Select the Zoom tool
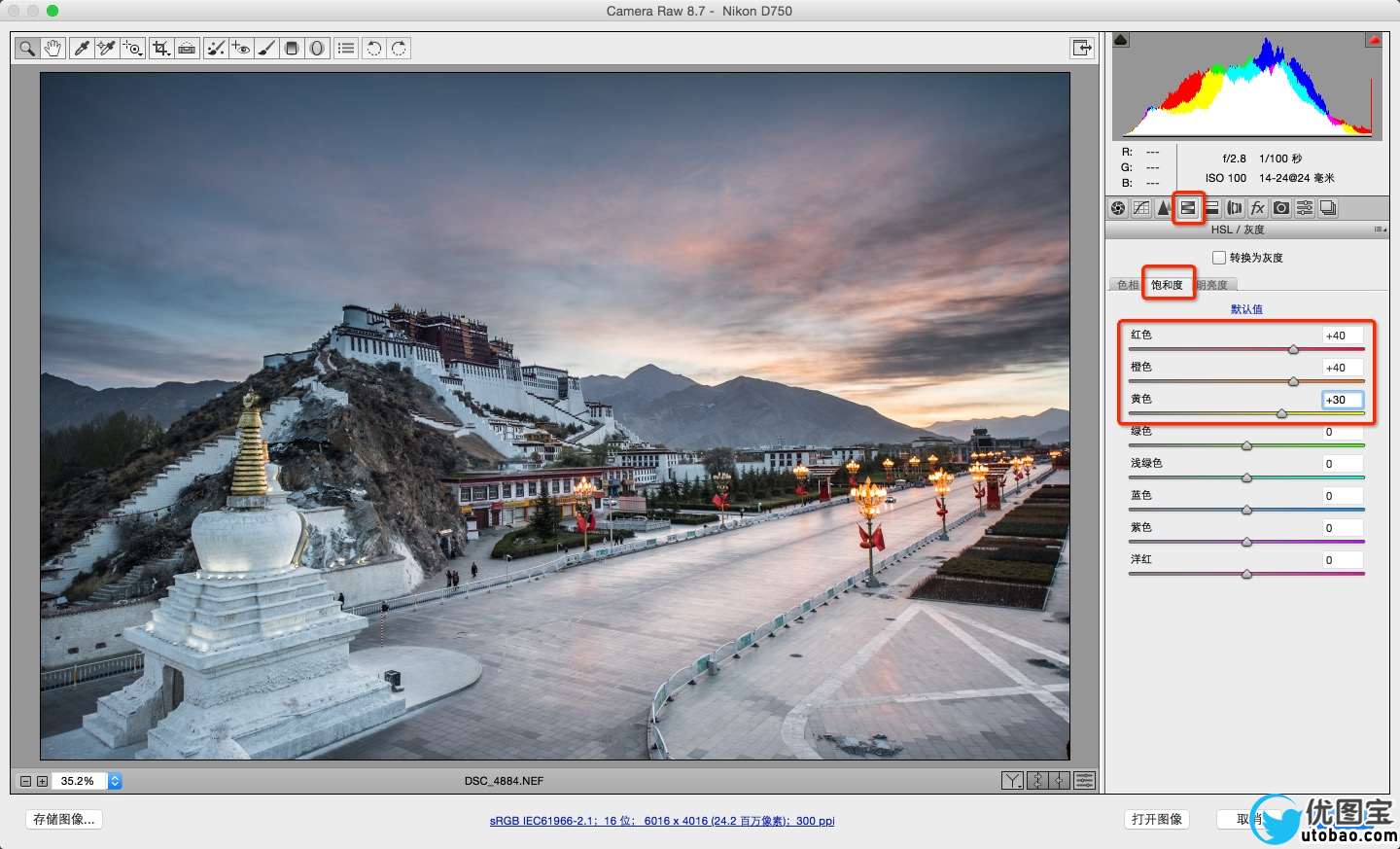 click(27, 48)
